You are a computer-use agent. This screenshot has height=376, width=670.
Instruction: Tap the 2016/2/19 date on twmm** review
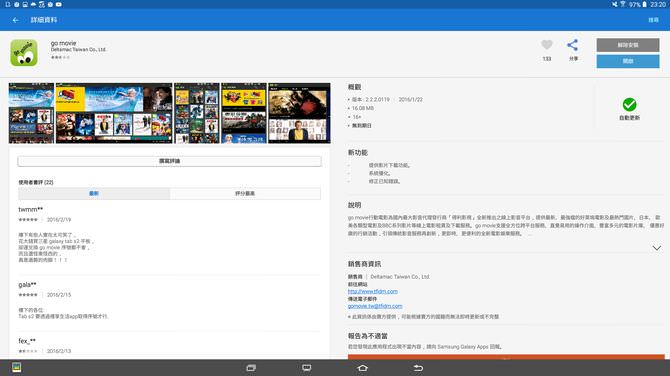(59, 220)
